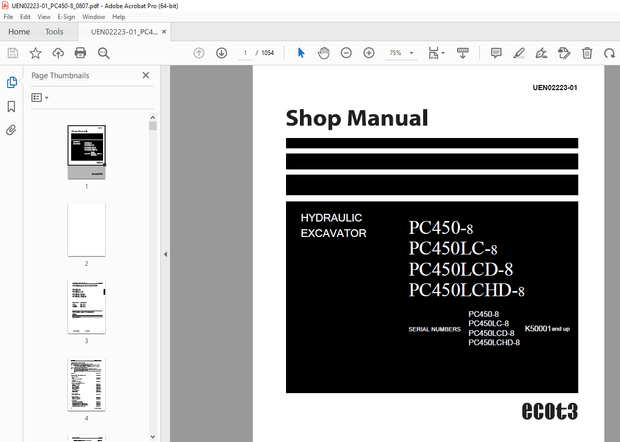Zoom out with minus icon
The width and height of the screenshot is (620, 442).
point(346,53)
